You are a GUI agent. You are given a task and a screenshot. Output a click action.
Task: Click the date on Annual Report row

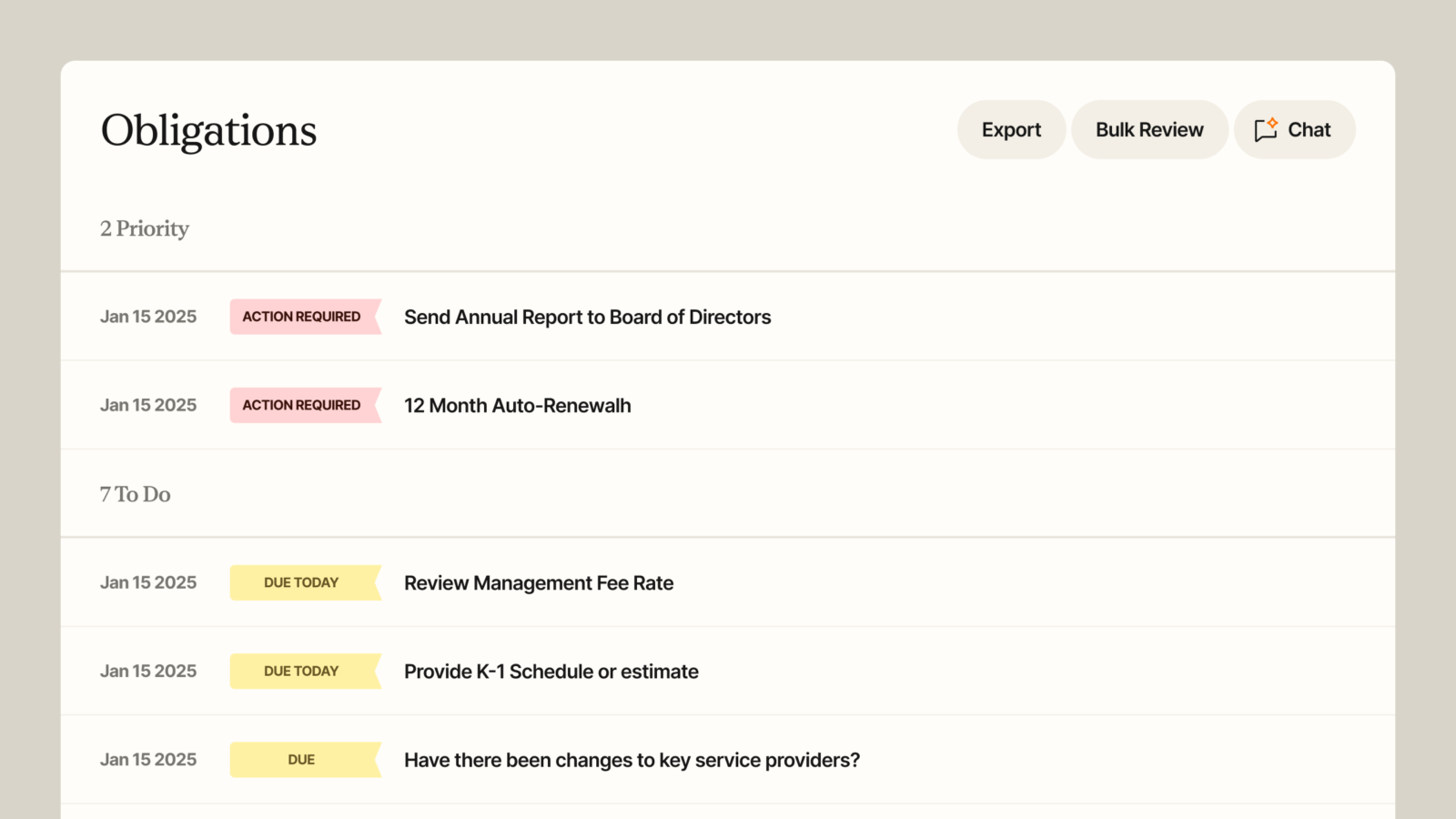point(148,317)
